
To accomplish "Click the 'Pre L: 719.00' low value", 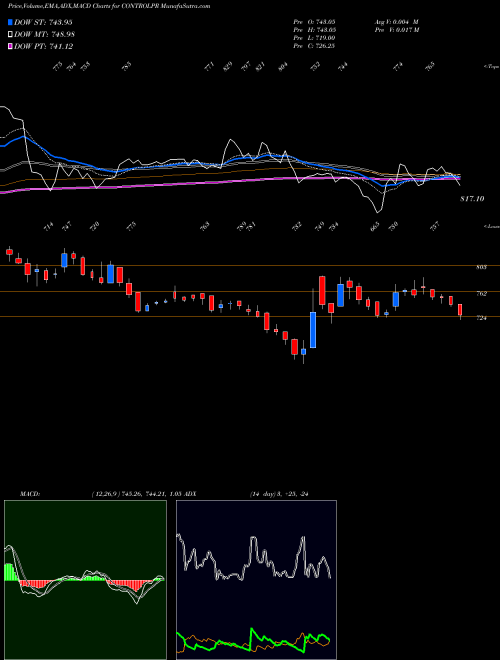I will [314, 38].
